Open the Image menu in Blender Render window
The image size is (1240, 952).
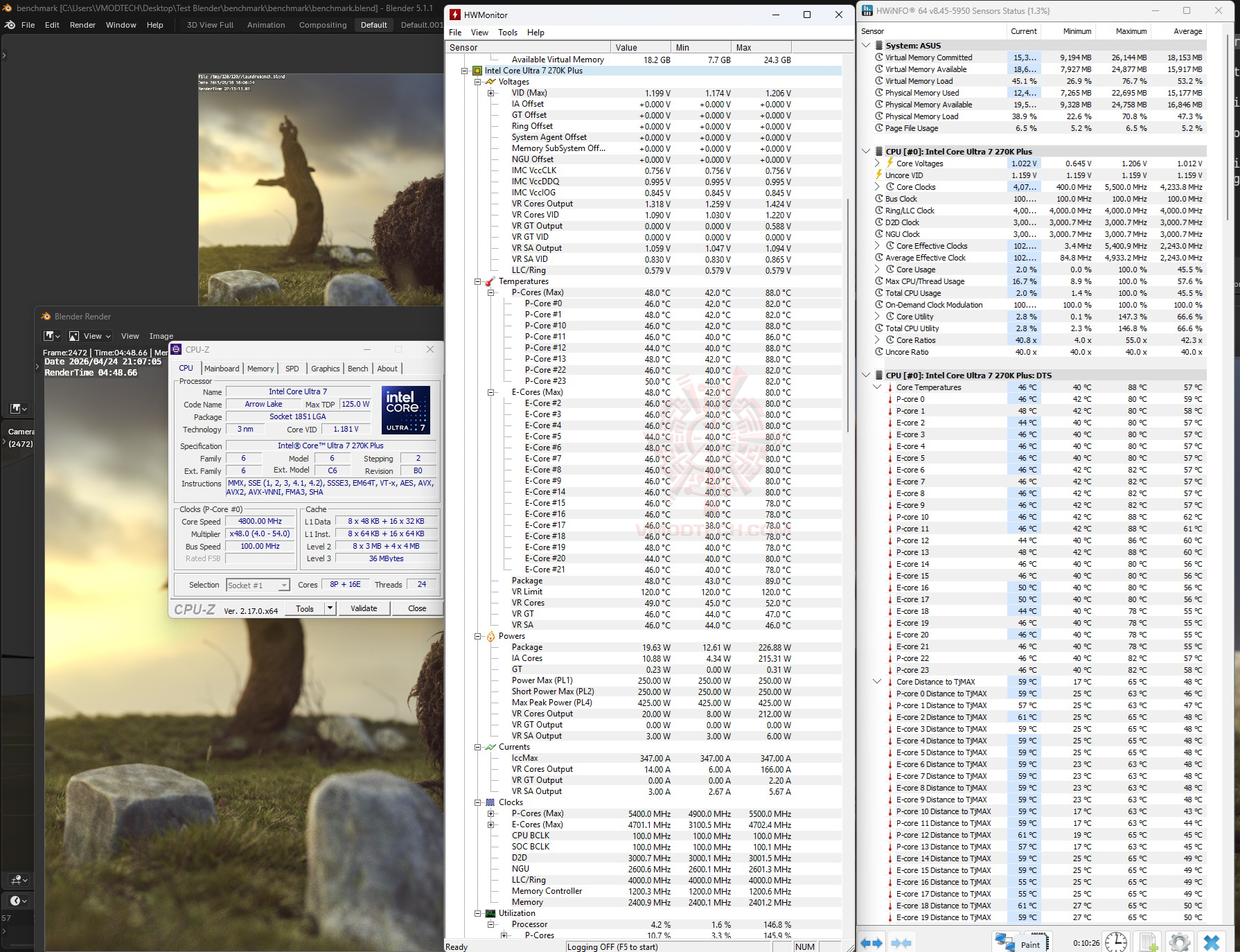(161, 336)
